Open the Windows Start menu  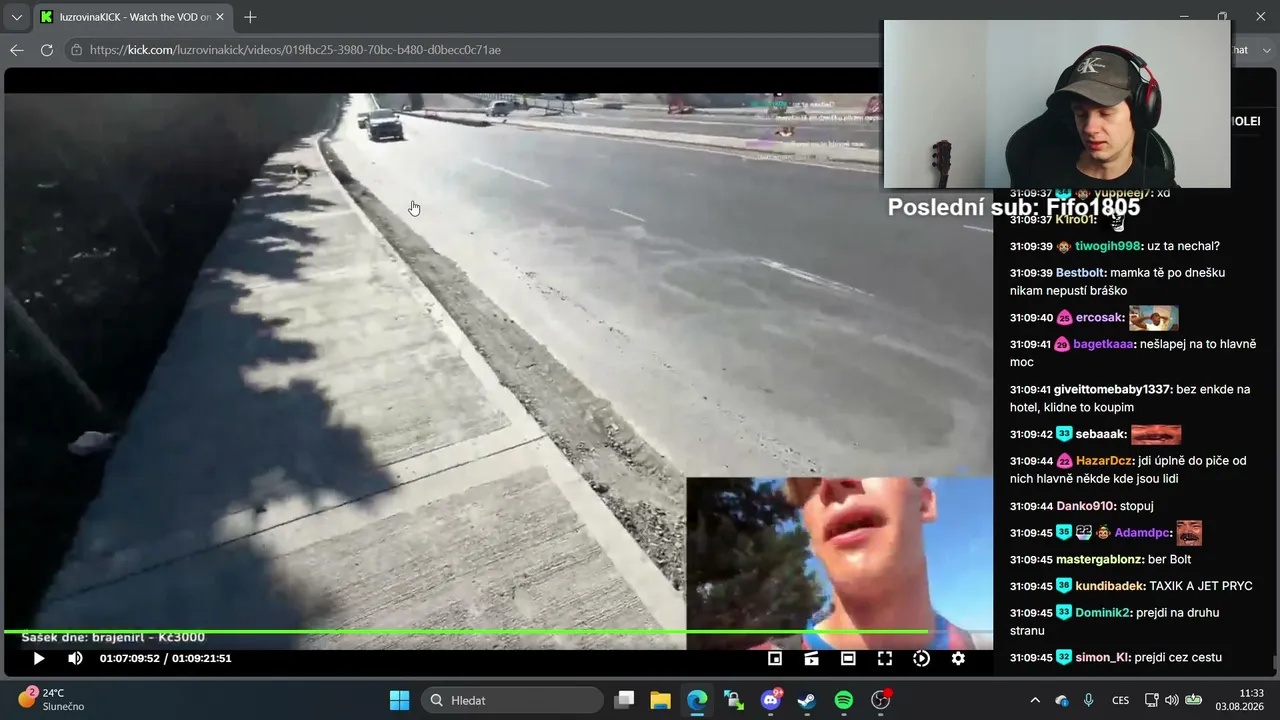click(x=399, y=700)
